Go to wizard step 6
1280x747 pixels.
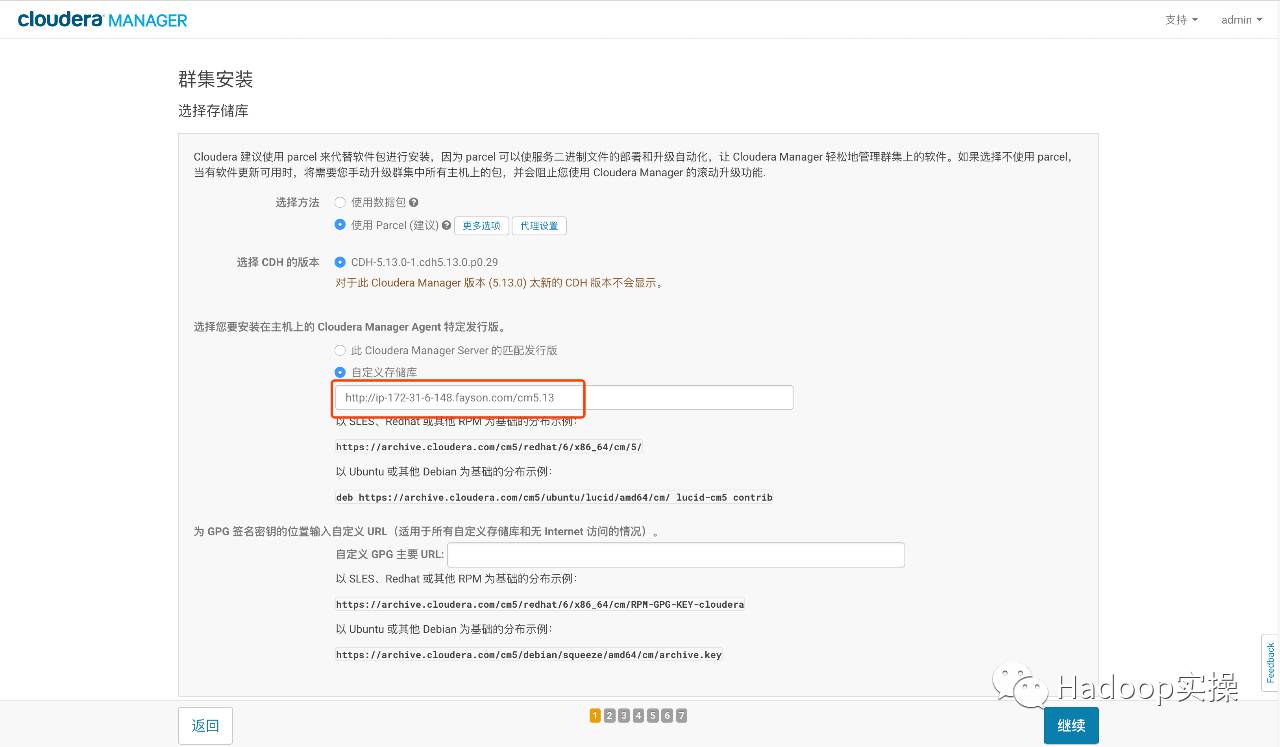click(667, 715)
